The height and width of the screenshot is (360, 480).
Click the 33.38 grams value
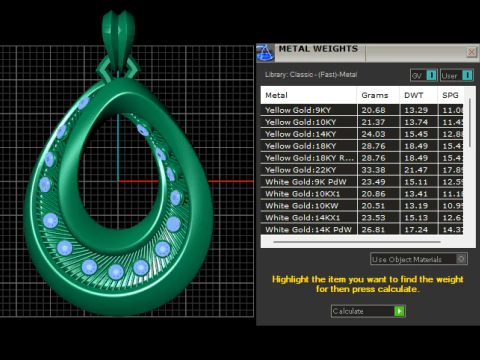click(373, 170)
